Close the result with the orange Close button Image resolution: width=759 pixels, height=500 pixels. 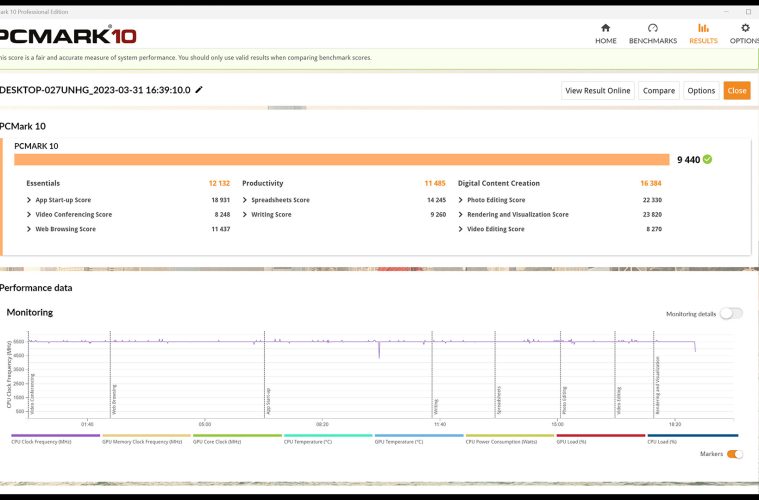click(737, 91)
